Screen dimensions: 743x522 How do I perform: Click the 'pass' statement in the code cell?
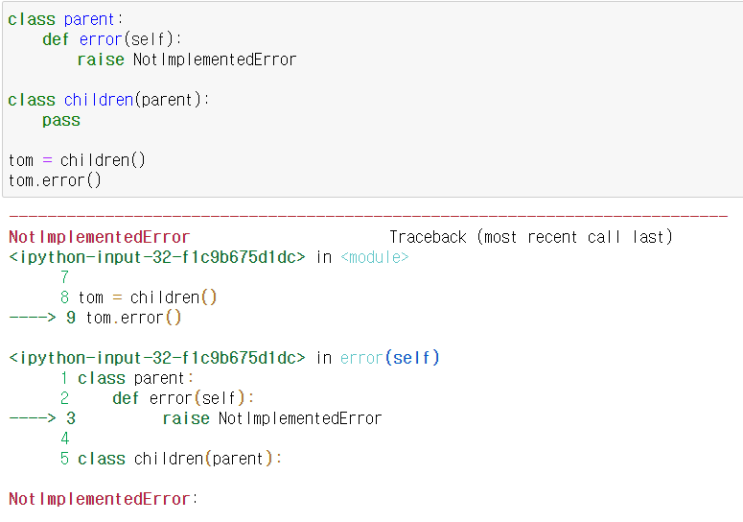click(x=61, y=120)
